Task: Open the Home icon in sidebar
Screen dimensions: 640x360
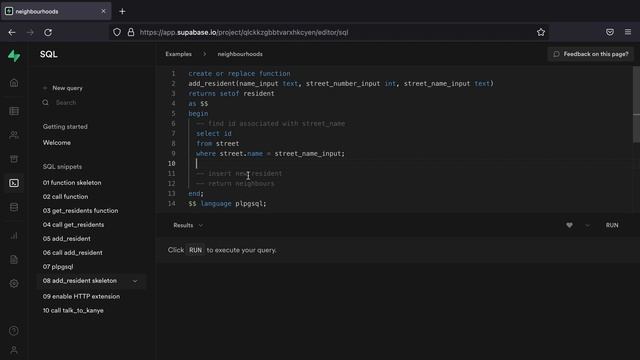Action: (x=14, y=83)
